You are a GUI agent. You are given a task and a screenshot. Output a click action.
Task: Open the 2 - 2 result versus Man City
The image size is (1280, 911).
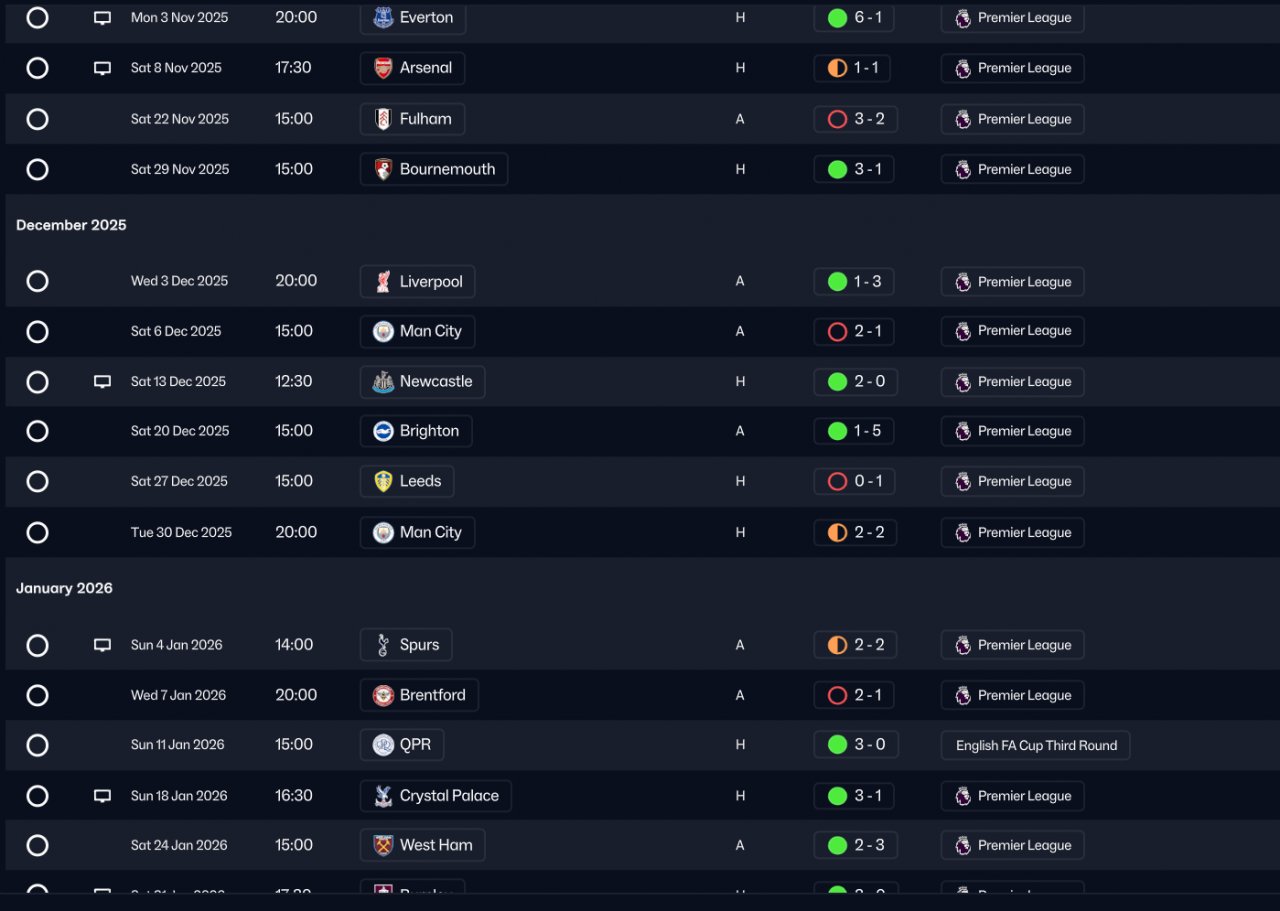click(855, 532)
